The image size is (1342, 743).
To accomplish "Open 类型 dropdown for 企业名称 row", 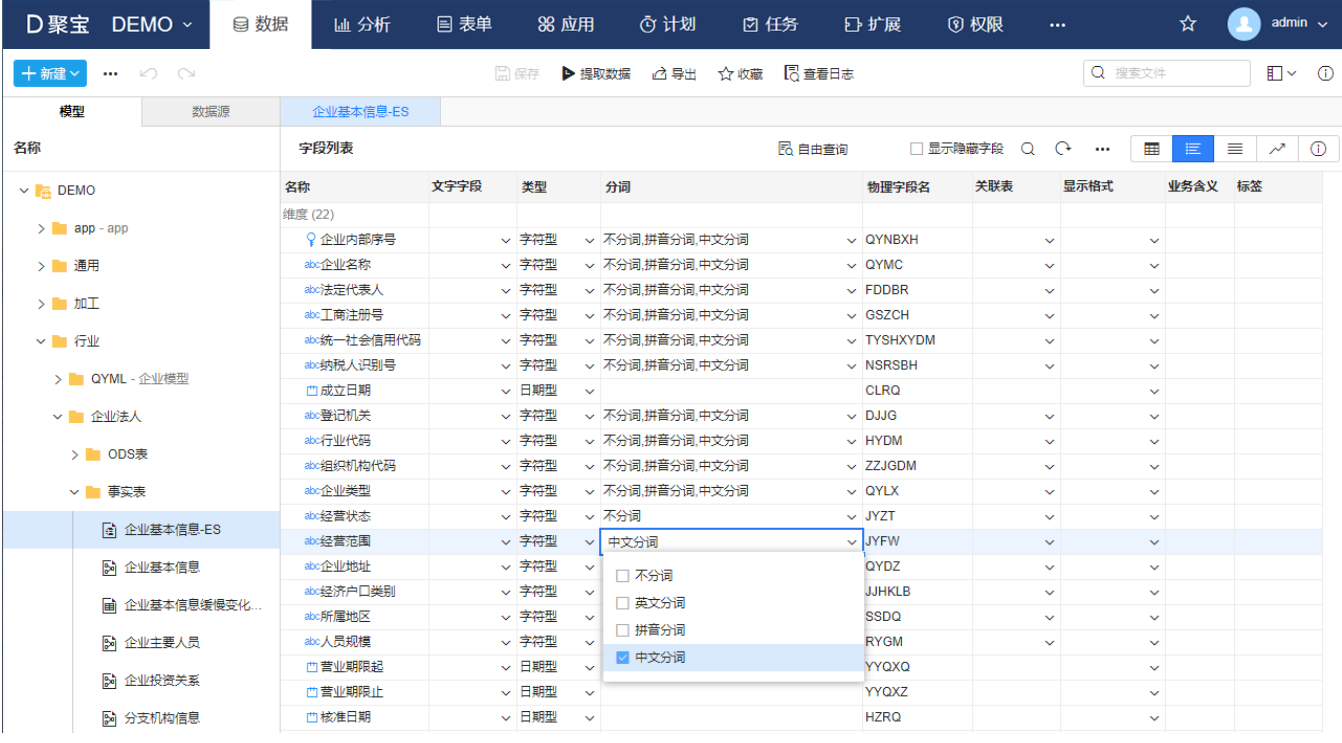I will point(589,265).
